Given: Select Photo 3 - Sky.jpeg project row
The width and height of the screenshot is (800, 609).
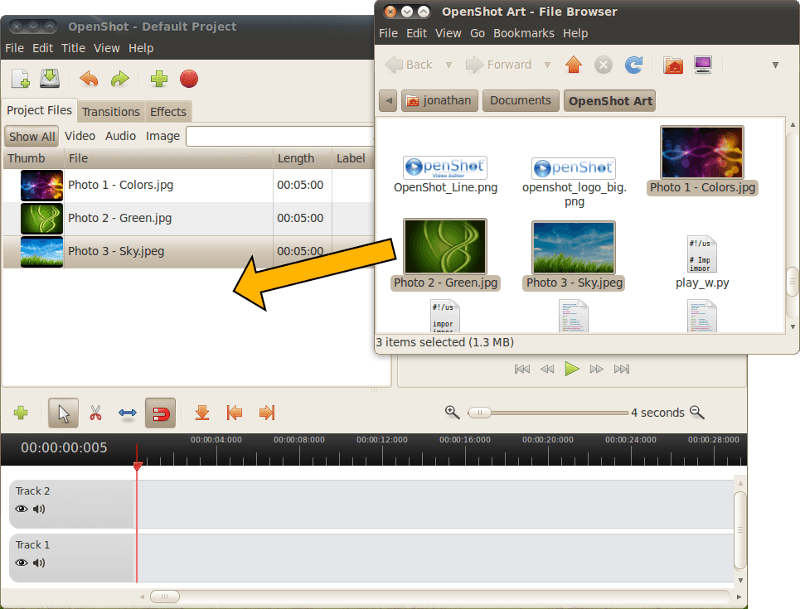Looking at the screenshot, I should tap(189, 251).
